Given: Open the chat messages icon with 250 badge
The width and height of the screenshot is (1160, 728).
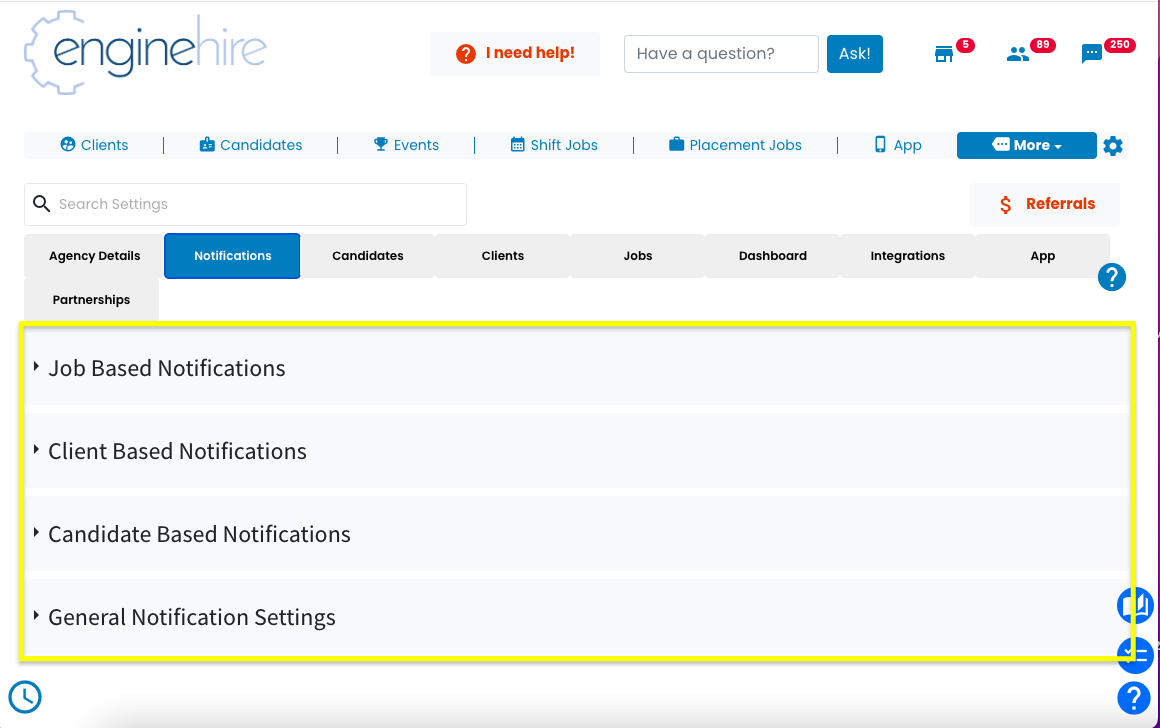Looking at the screenshot, I should coord(1091,54).
